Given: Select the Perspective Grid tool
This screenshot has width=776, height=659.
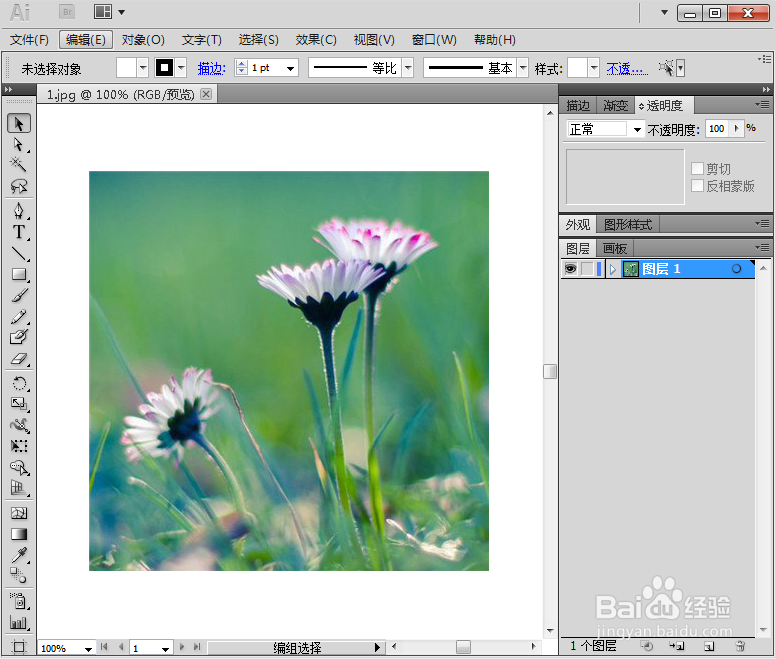Looking at the screenshot, I should pos(19,488).
